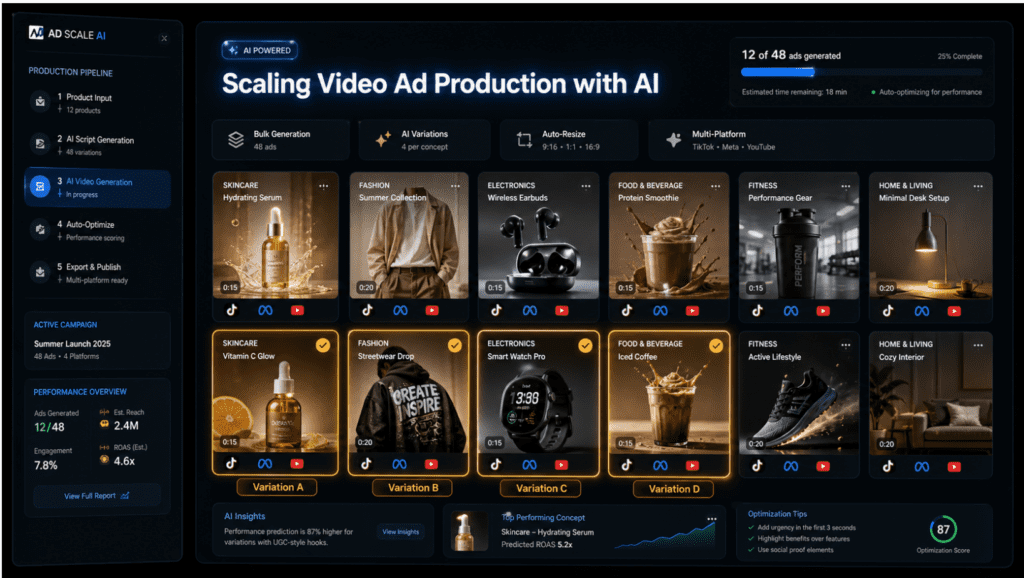Viewport: 1024px width, 578px height.
Task: Open more options on Hydrating Serum card
Action: point(323,186)
